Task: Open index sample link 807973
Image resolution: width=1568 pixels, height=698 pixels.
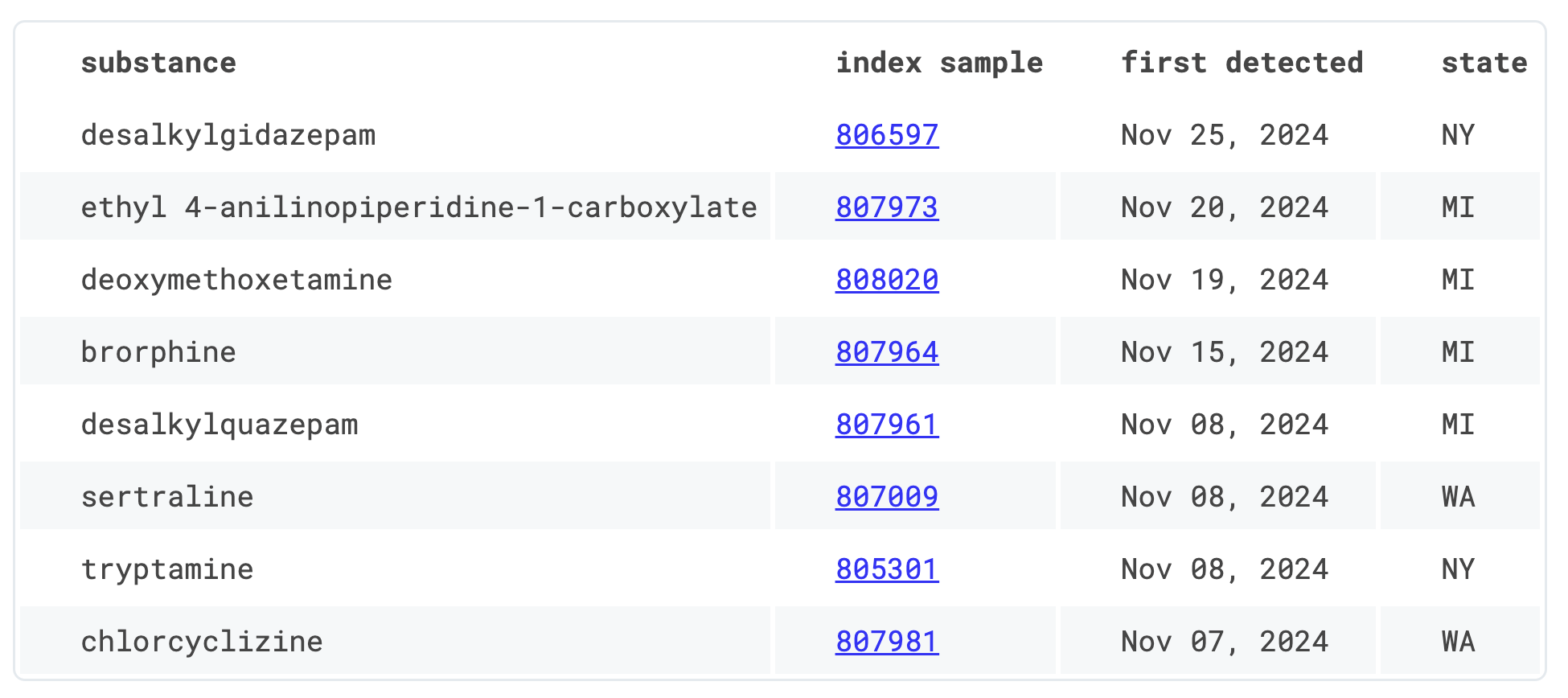Action: point(886,207)
